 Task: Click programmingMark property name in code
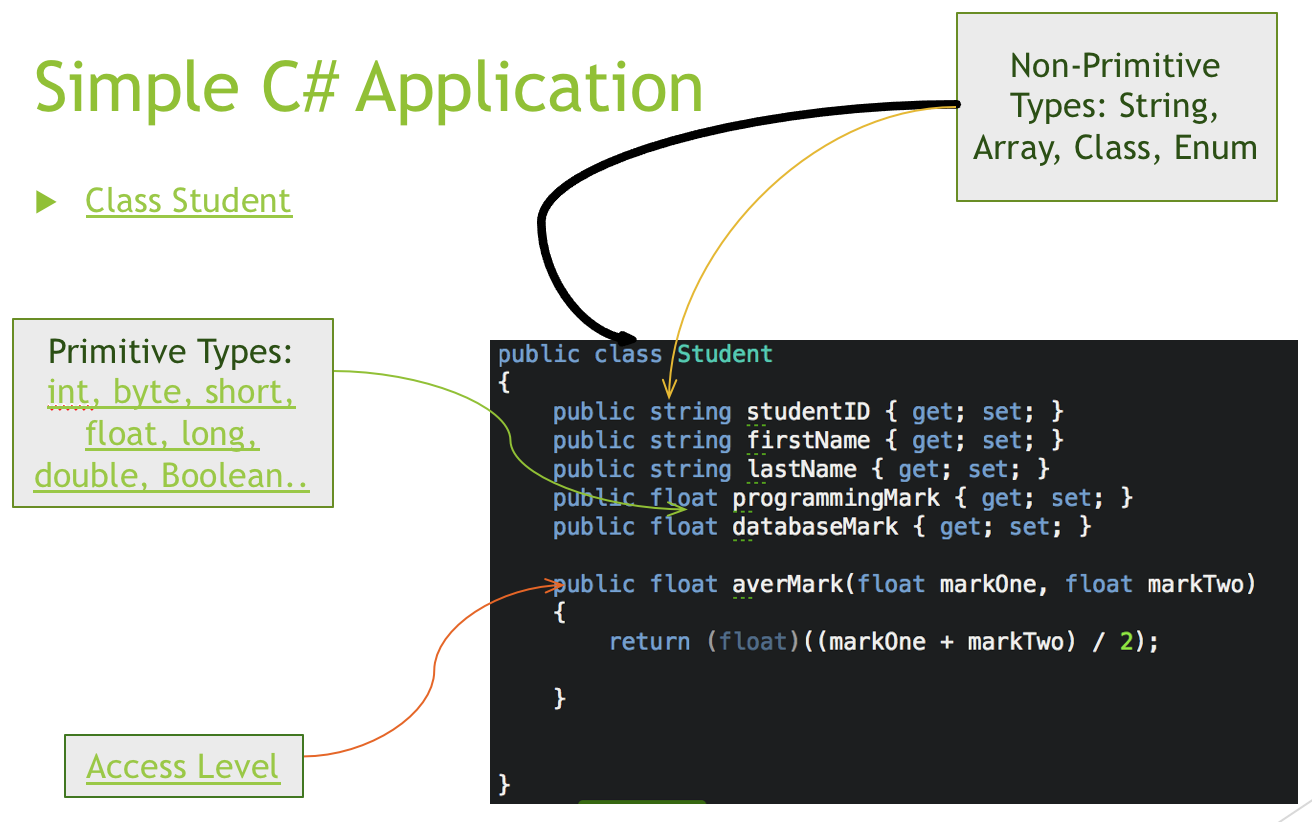(x=836, y=497)
